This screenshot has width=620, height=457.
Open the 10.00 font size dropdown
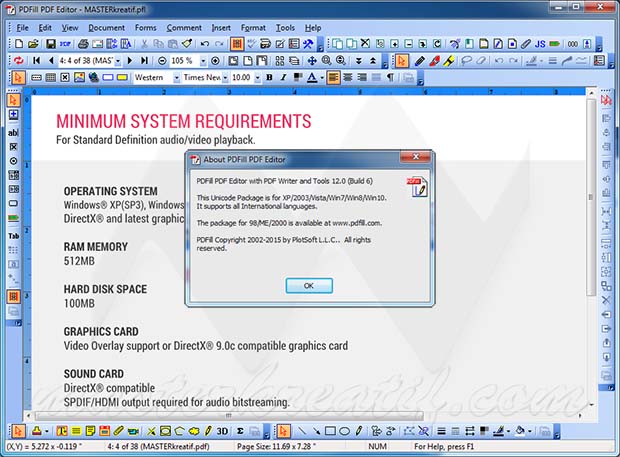257,78
